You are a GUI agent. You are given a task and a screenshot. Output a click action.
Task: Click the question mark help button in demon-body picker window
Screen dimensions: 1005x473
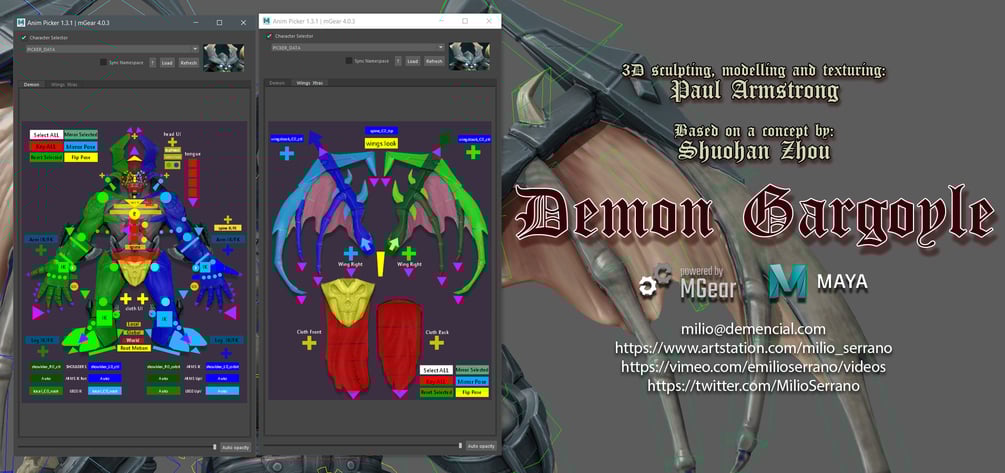(x=153, y=63)
